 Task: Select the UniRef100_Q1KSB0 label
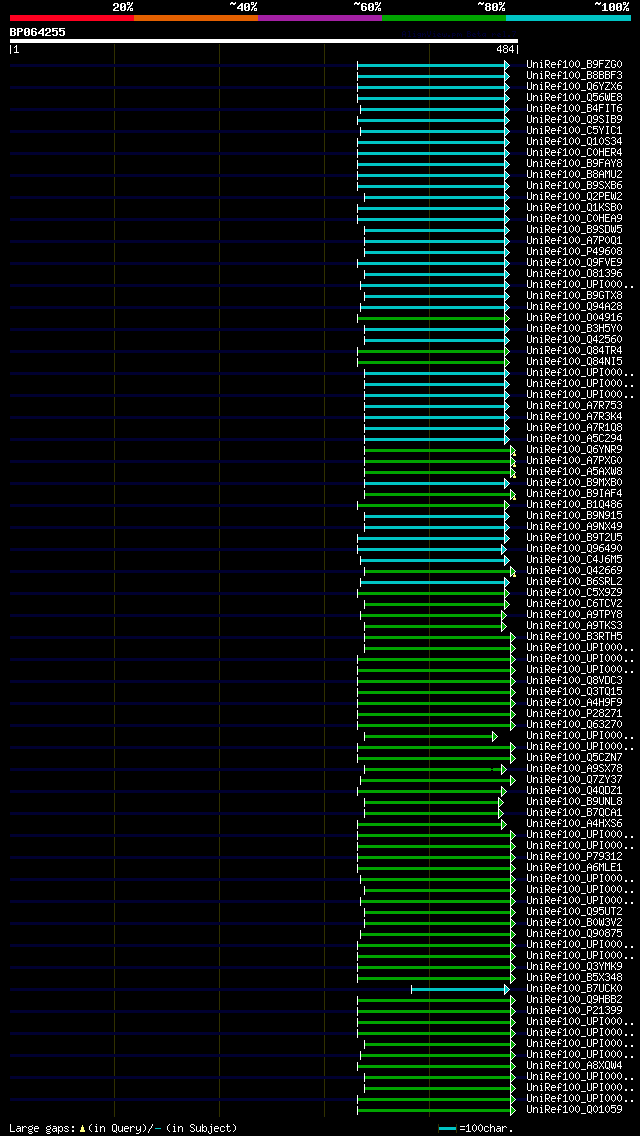(x=574, y=207)
